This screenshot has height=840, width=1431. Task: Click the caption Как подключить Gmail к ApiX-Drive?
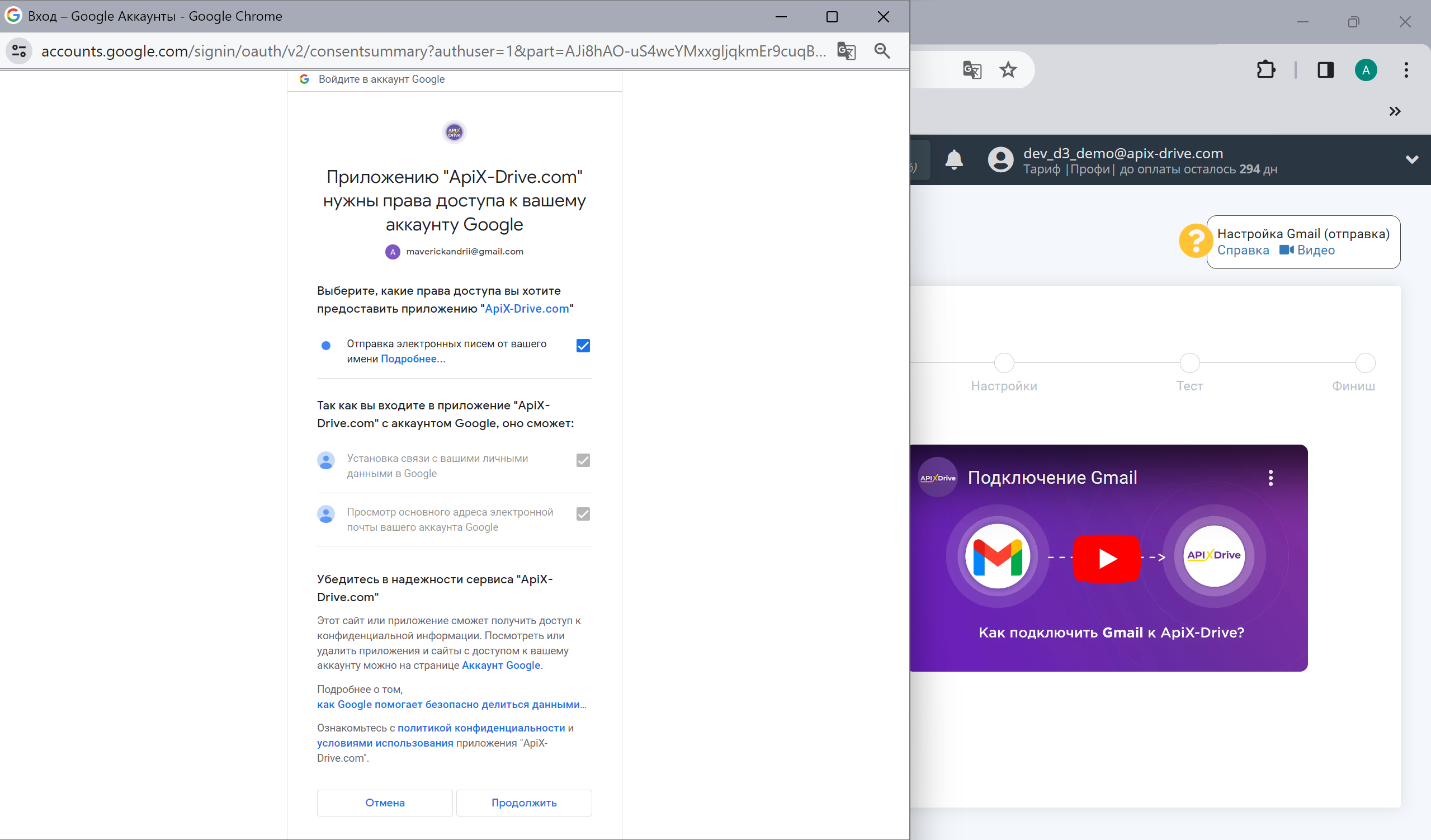coord(1111,632)
